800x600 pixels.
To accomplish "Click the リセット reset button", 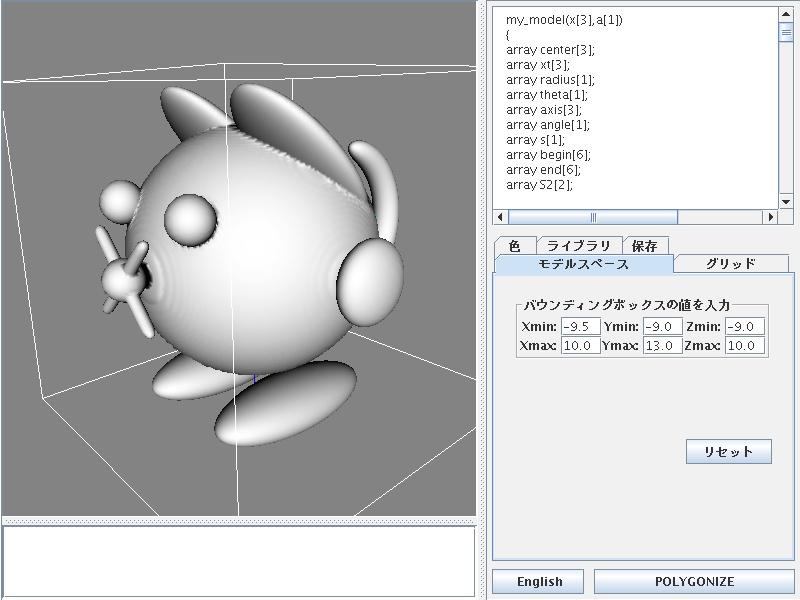I will (729, 452).
